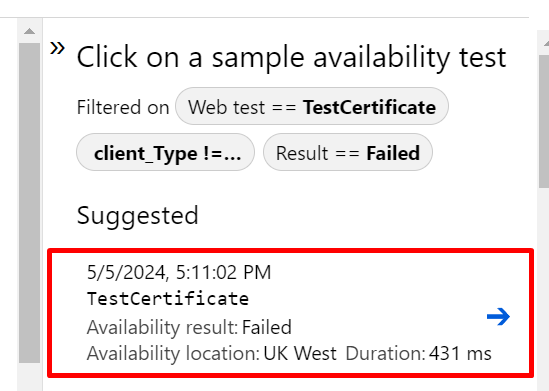Click the TestCertificate name in sample card

pos(168,299)
